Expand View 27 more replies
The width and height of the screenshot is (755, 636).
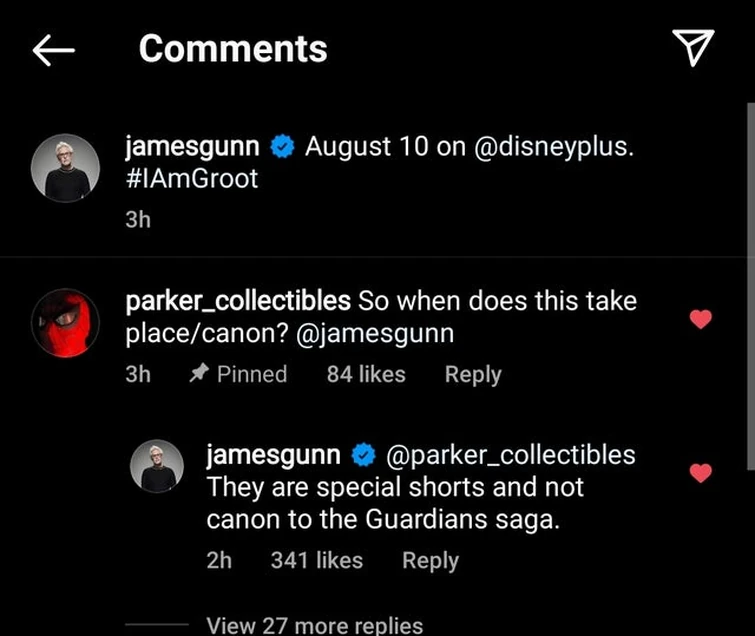coord(314,626)
